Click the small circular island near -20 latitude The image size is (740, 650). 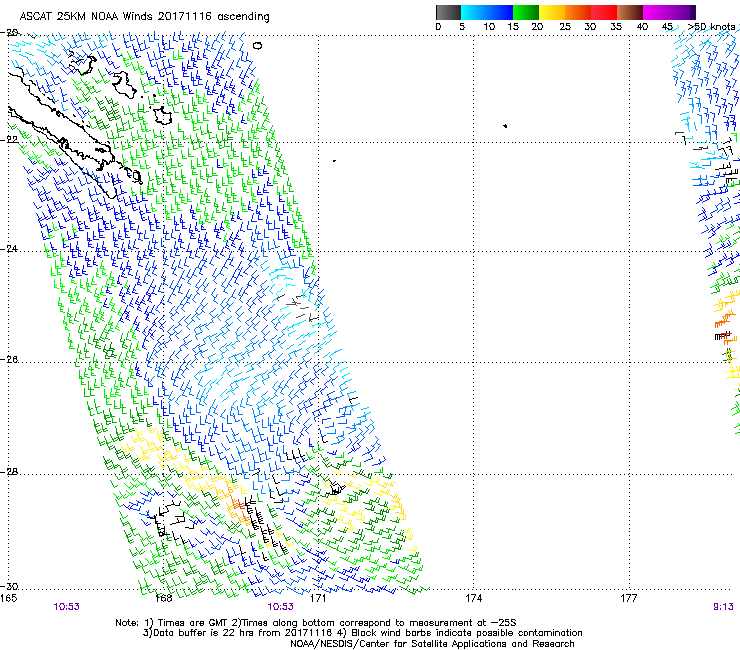point(257,46)
